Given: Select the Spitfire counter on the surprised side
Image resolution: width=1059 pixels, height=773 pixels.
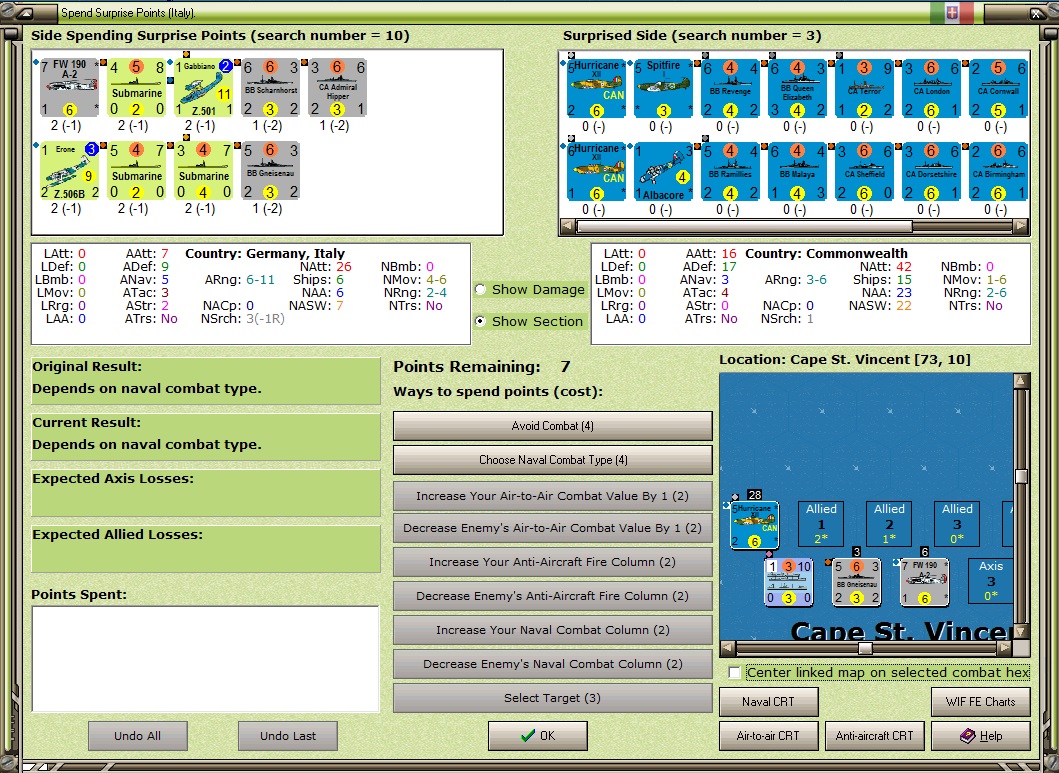Looking at the screenshot, I should pyautogui.click(x=663, y=88).
